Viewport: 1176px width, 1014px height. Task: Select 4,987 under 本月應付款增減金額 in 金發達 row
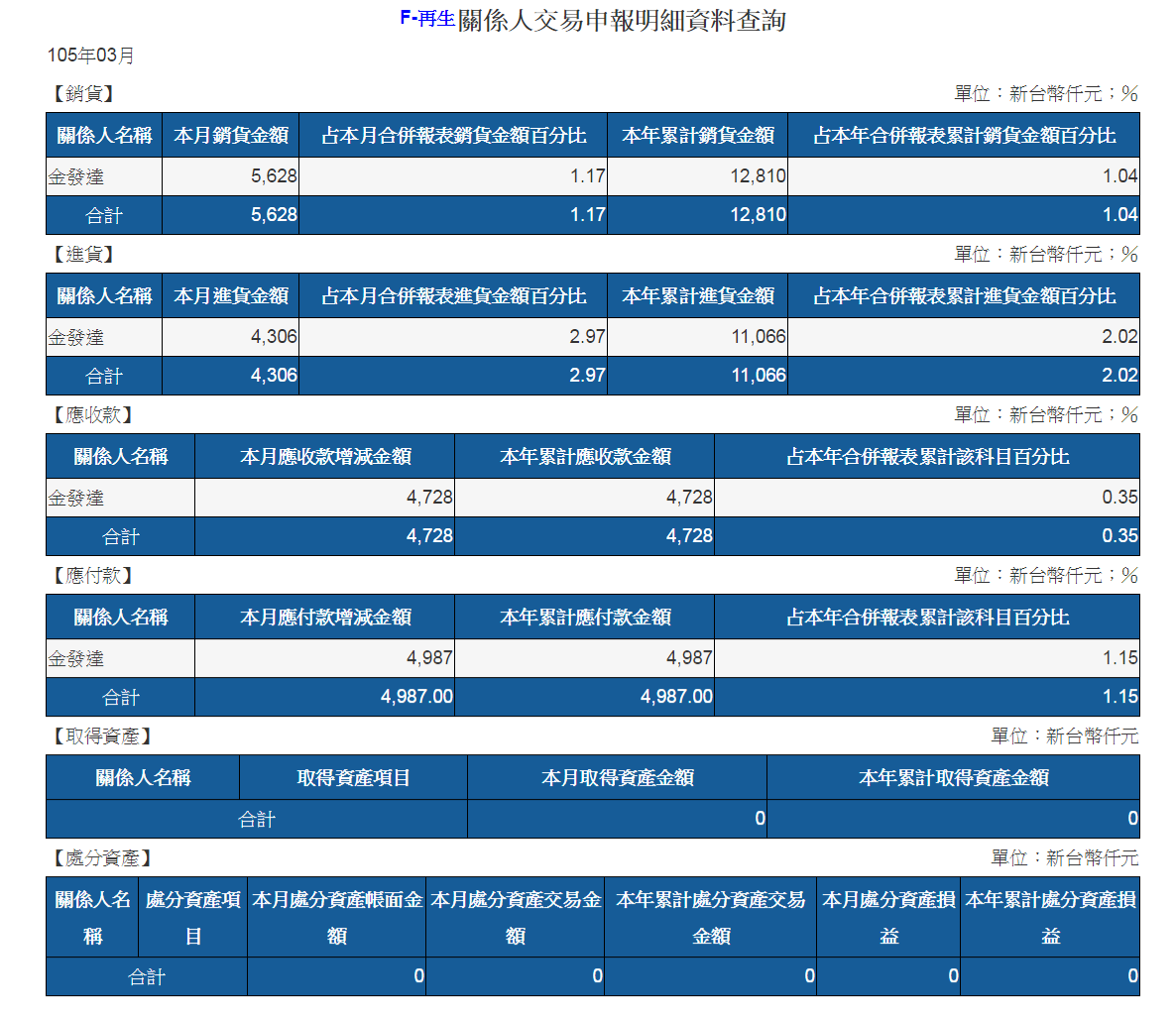[x=429, y=658]
